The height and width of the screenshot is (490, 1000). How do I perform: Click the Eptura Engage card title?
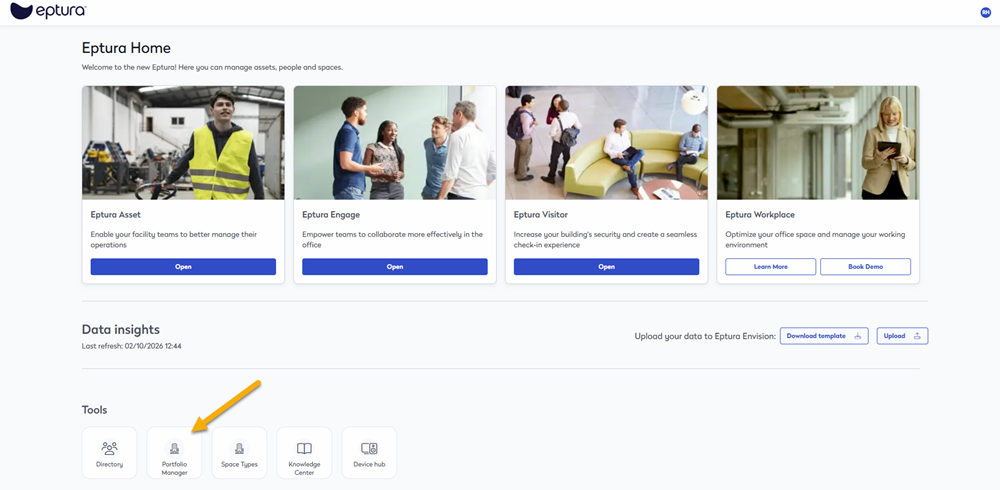331,214
